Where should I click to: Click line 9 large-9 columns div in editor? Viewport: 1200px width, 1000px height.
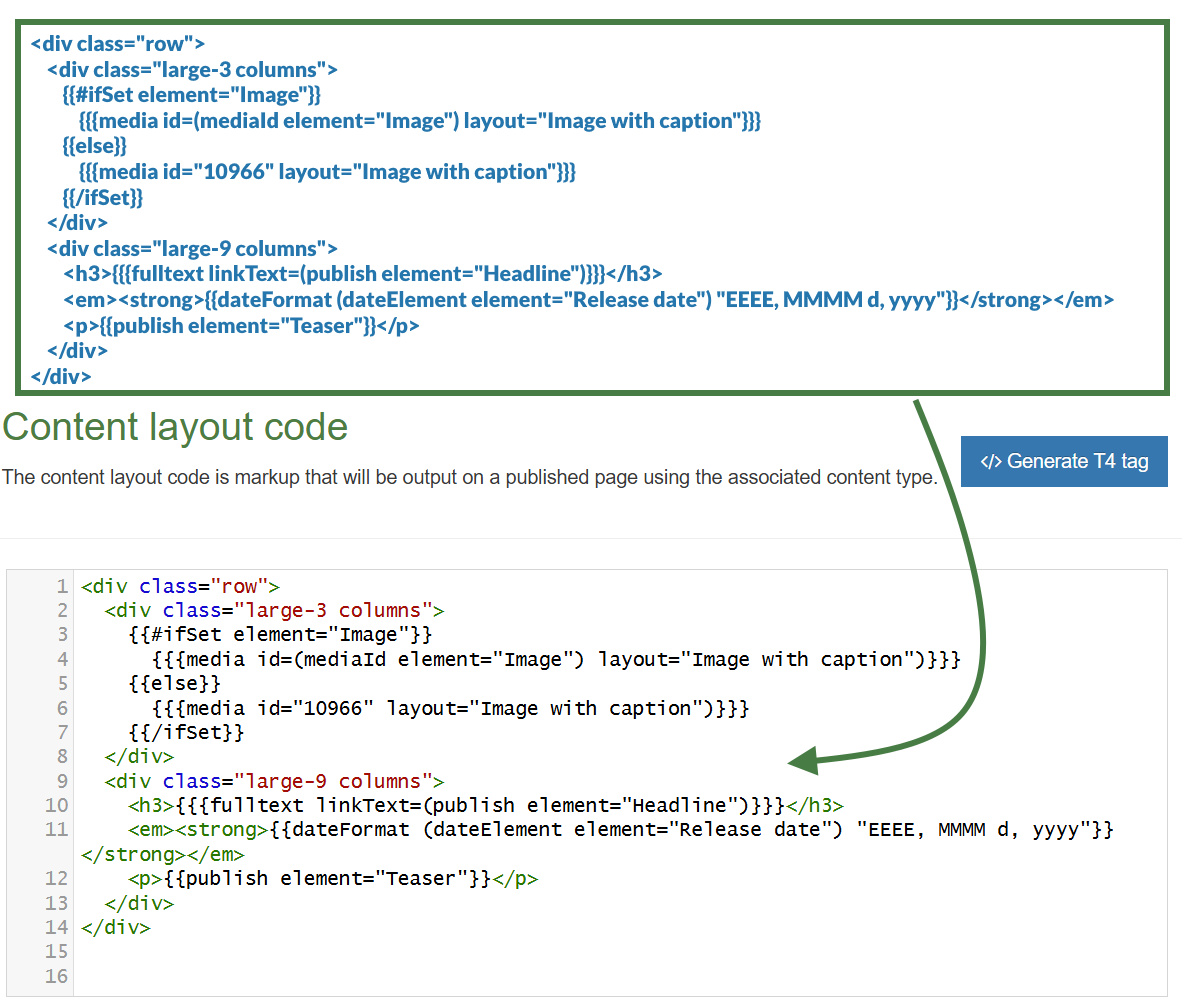(x=274, y=781)
